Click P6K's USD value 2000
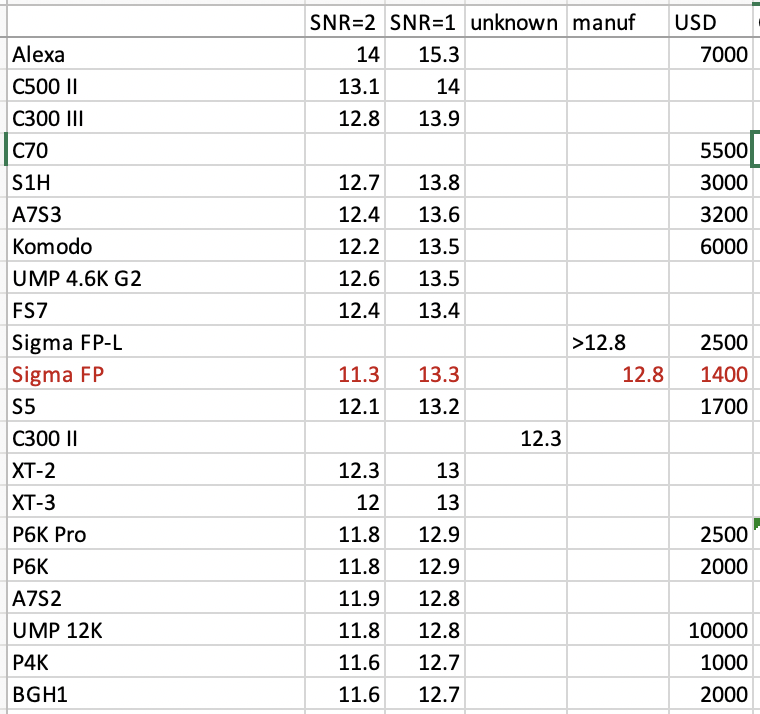This screenshot has width=760, height=714. pyautogui.click(x=710, y=565)
